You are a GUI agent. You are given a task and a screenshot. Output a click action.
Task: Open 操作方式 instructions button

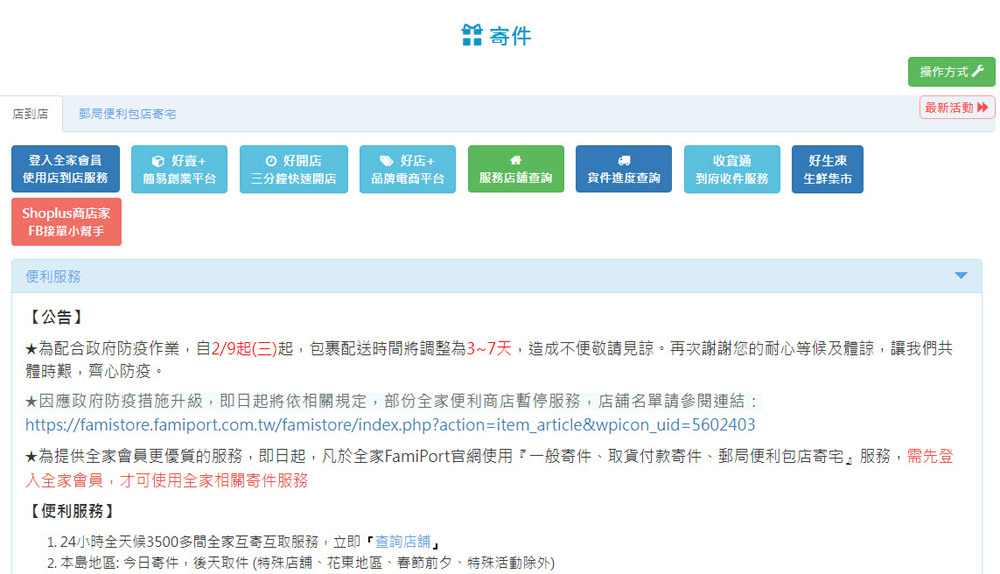tap(951, 71)
